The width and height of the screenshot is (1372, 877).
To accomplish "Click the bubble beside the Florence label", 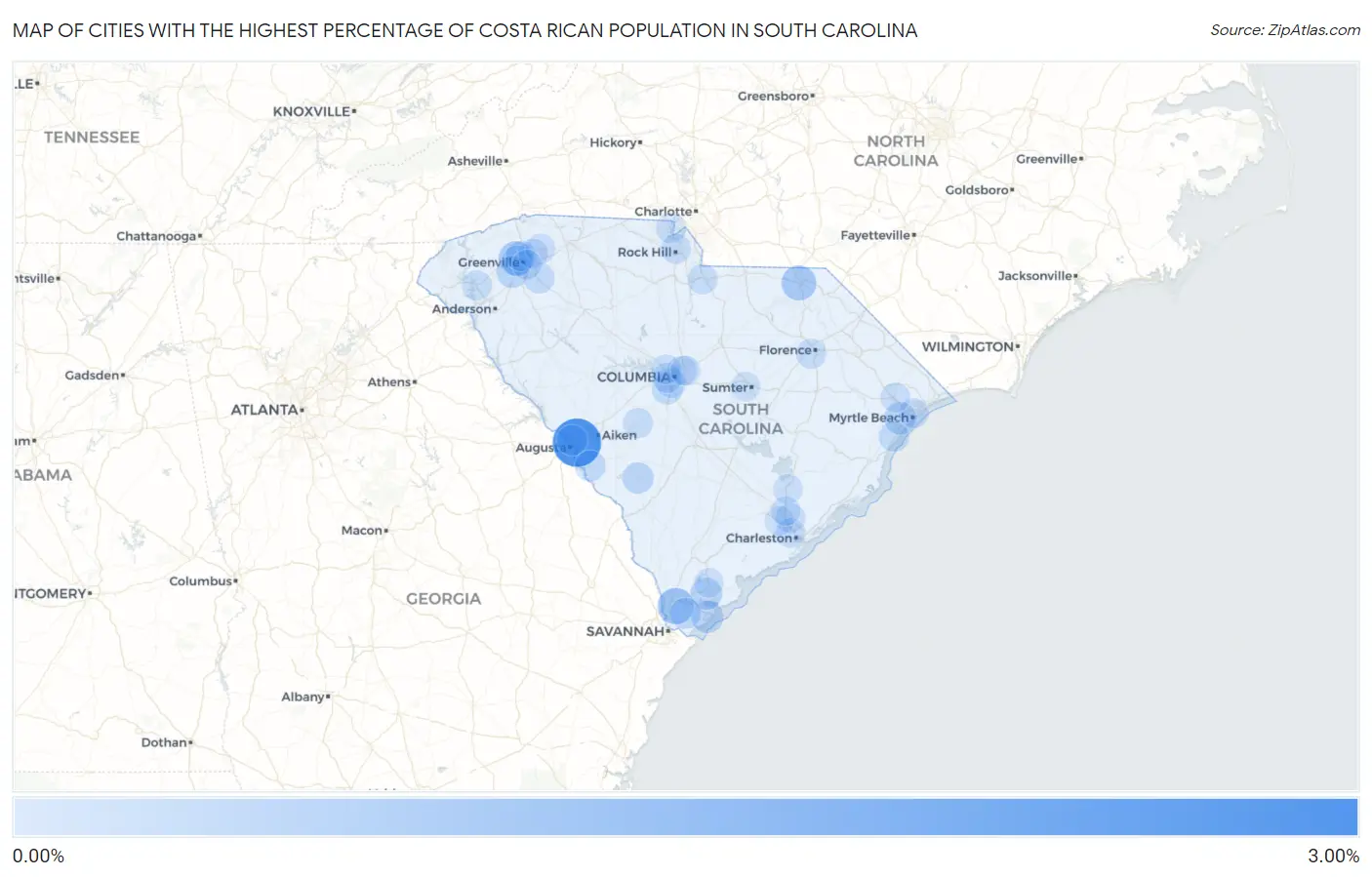I will 811,353.
